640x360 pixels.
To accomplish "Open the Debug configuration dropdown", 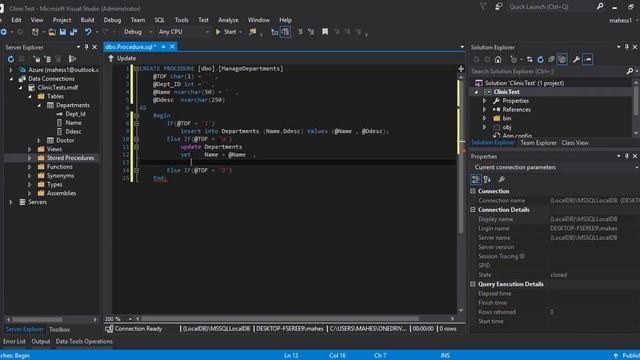I will click(138, 32).
